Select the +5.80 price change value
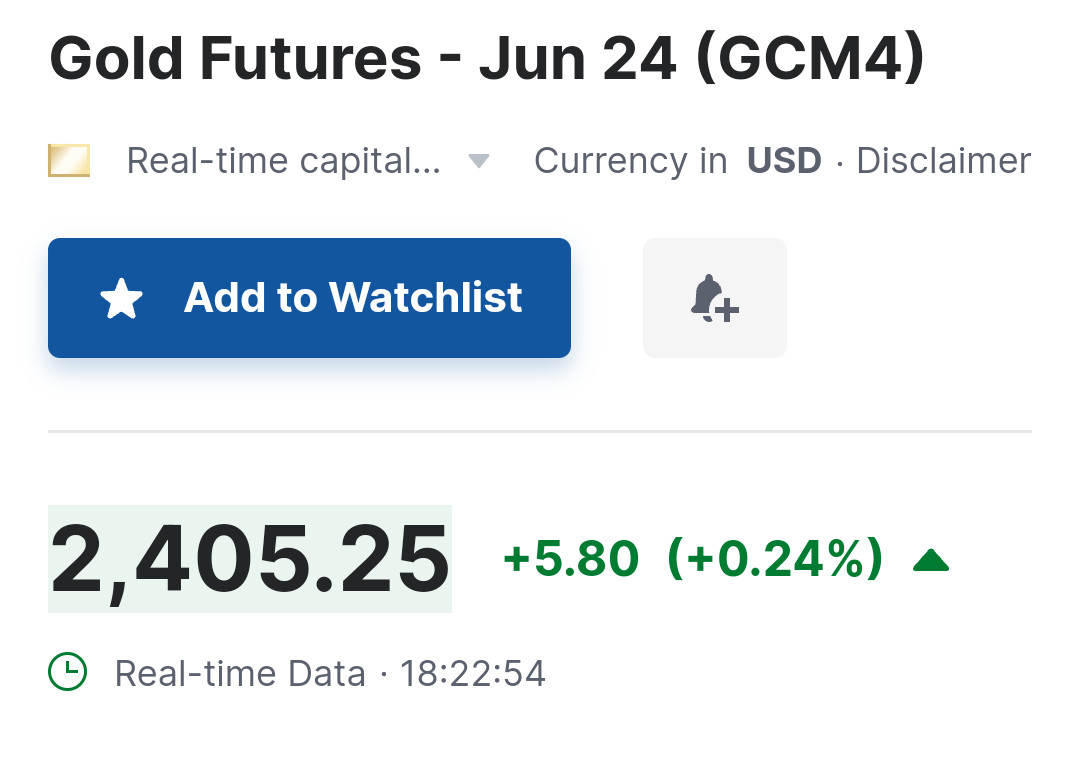The width and height of the screenshot is (1080, 765). pyautogui.click(x=571, y=559)
